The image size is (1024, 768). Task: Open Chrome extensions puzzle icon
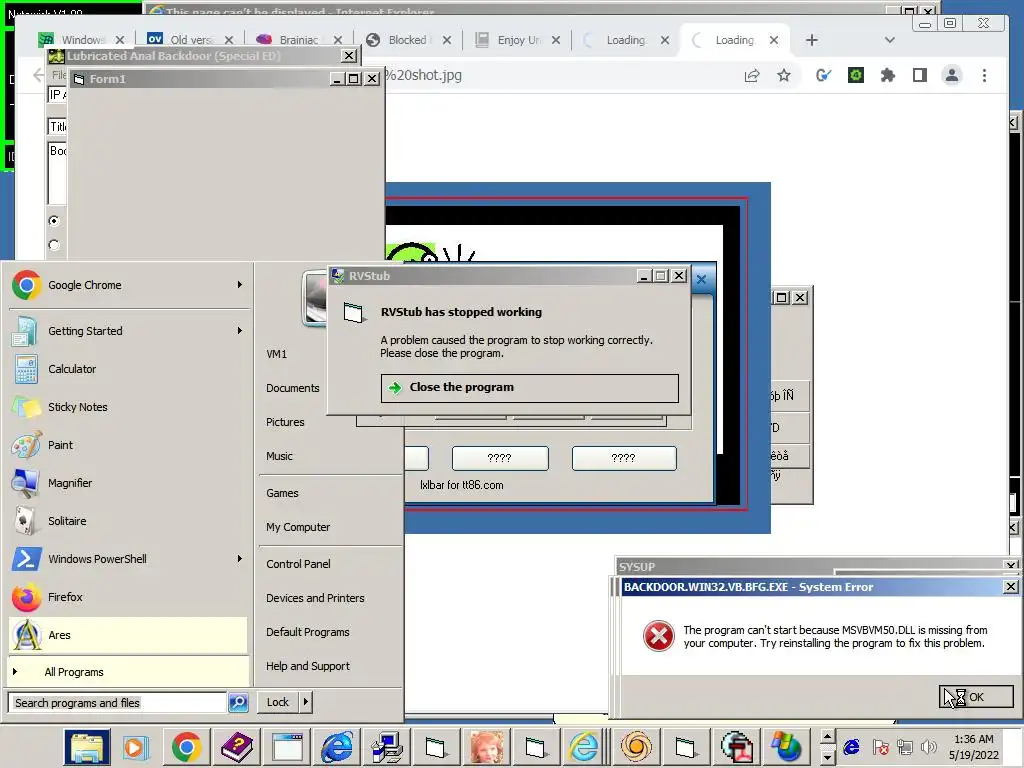(x=888, y=76)
